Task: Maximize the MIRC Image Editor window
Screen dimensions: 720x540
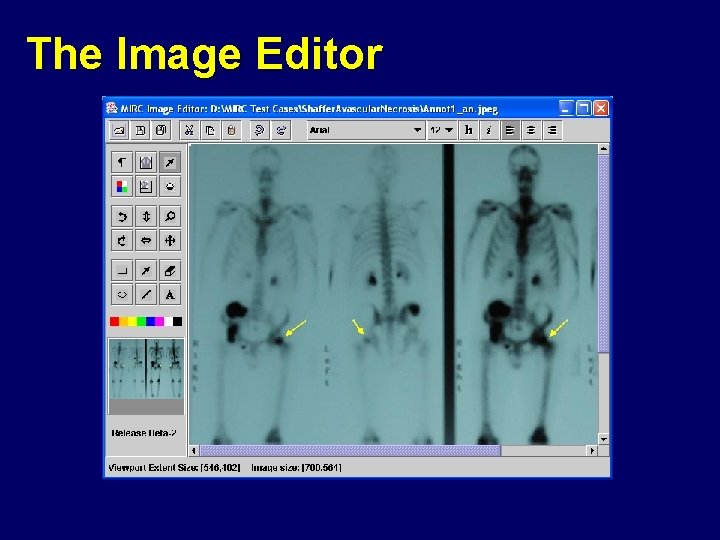Action: pyautogui.click(x=584, y=108)
